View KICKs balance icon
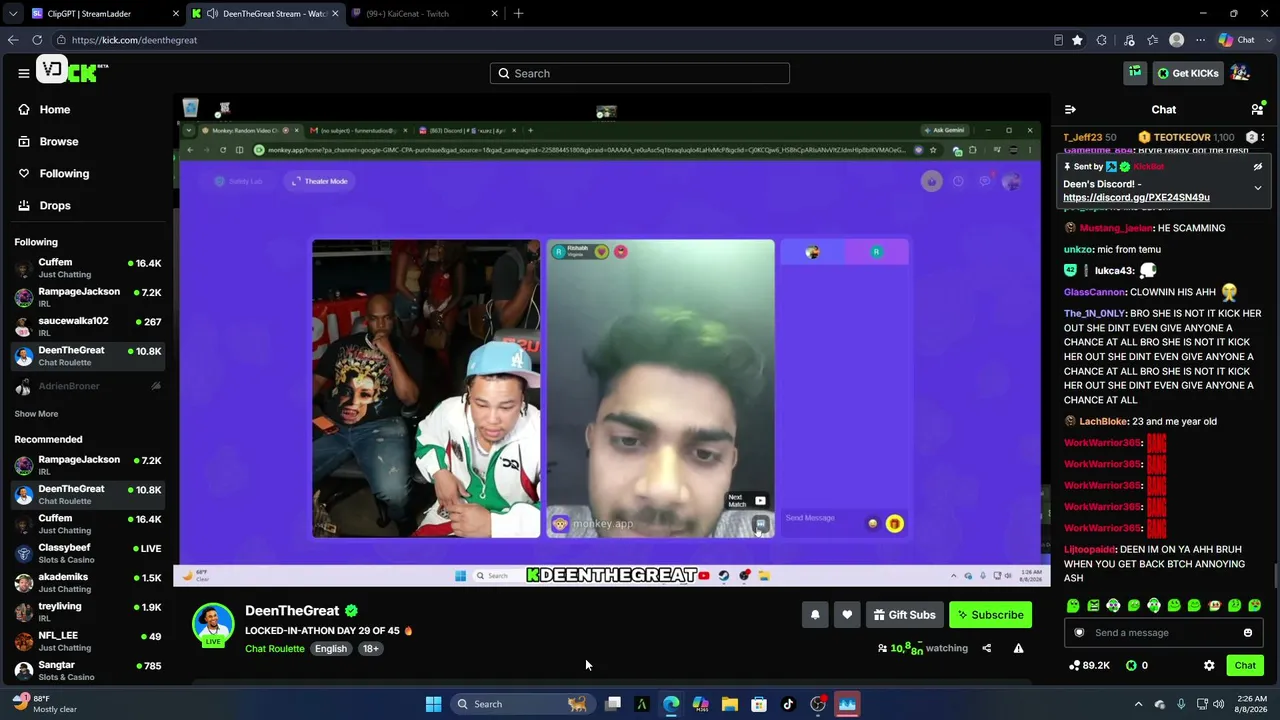The height and width of the screenshot is (720, 1280). click(x=1131, y=665)
